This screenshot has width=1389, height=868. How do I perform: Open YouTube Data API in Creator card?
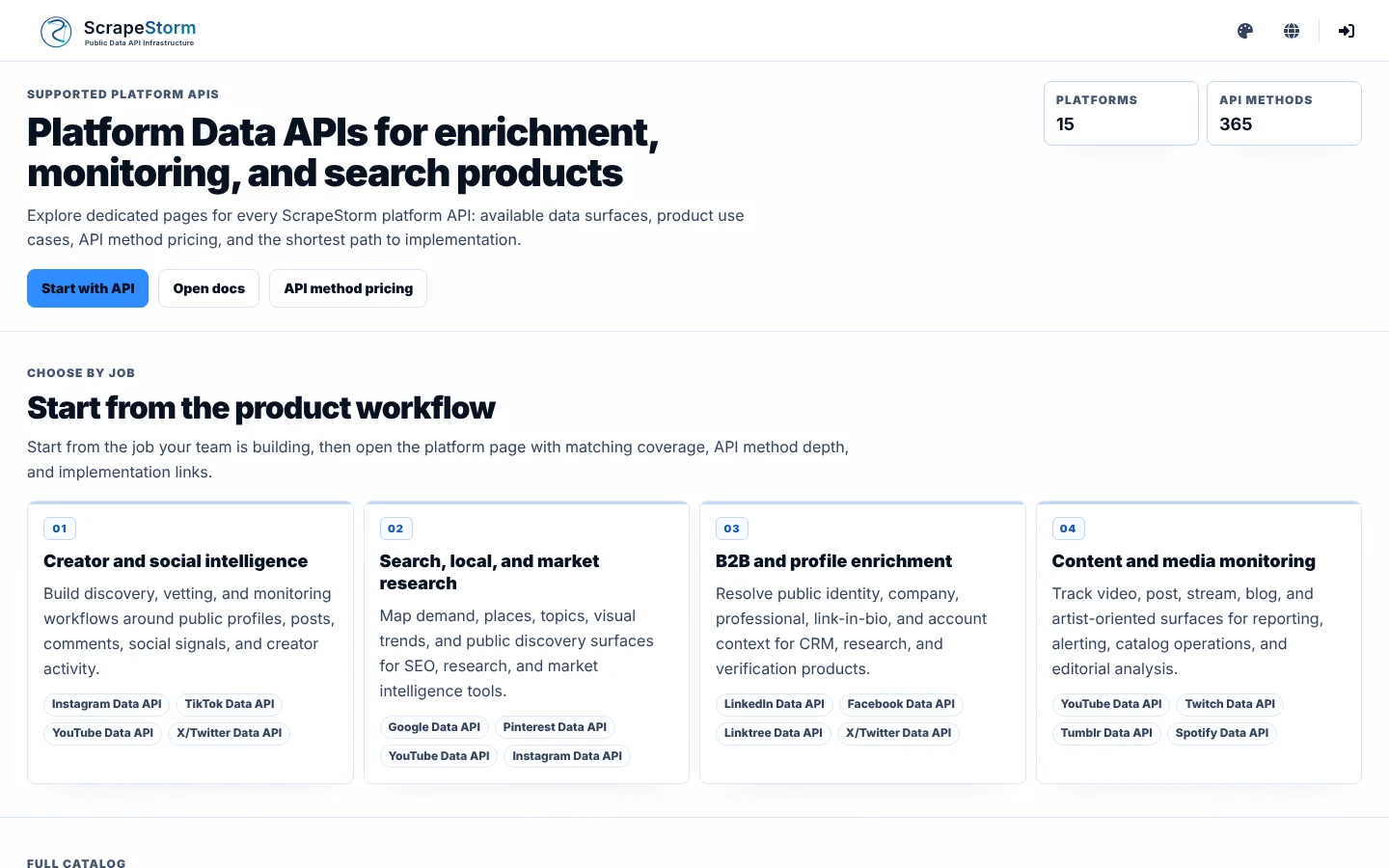tap(103, 733)
